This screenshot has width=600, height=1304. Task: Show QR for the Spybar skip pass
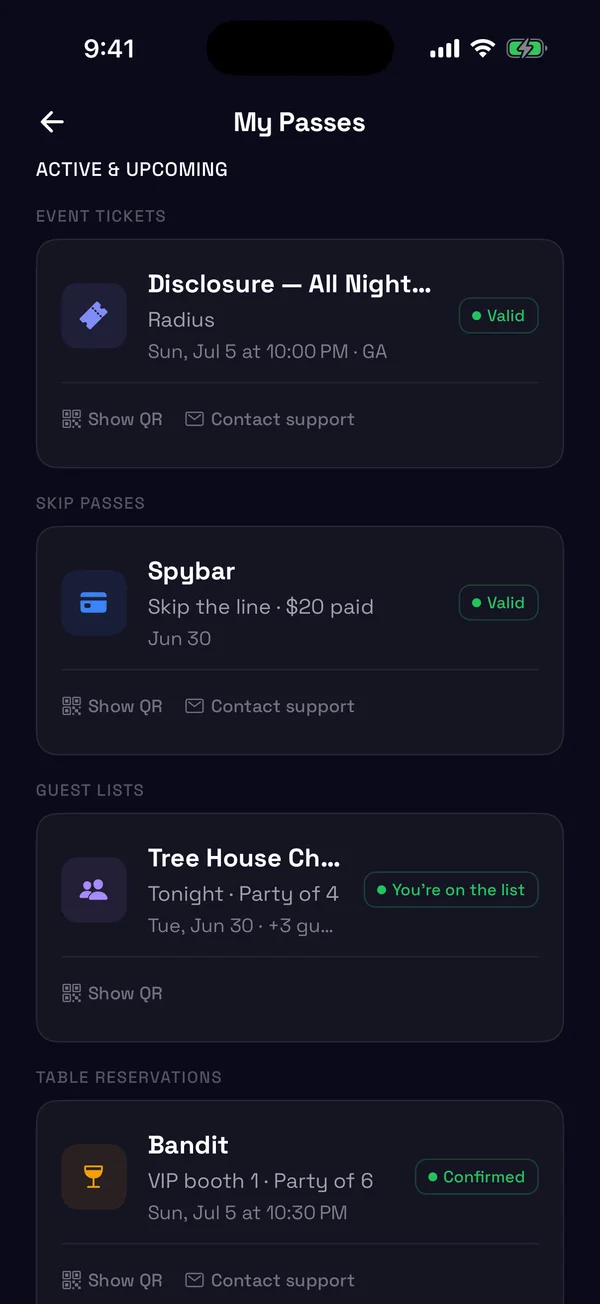click(x=112, y=706)
